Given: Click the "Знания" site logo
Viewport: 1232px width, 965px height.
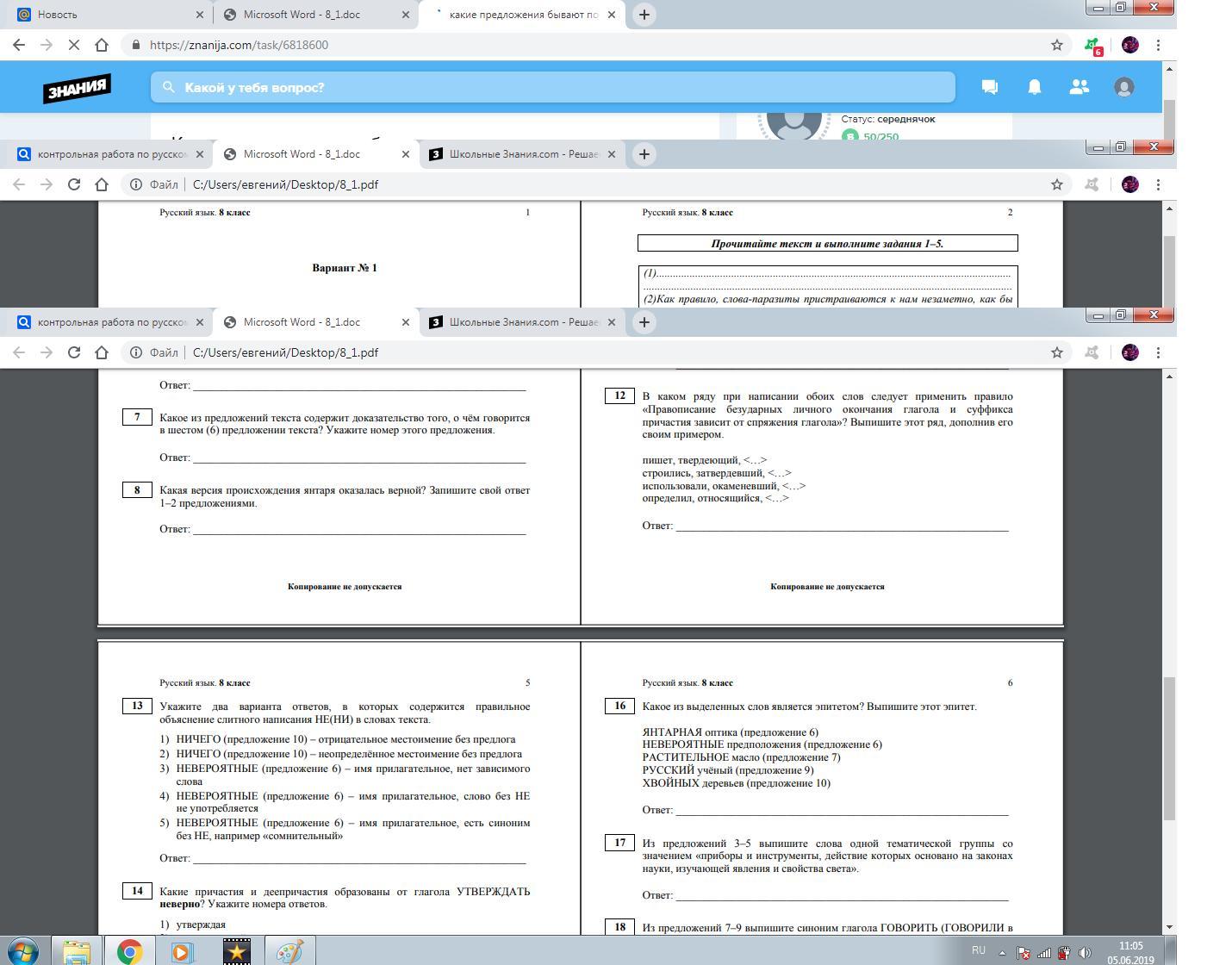Looking at the screenshot, I should point(77,87).
